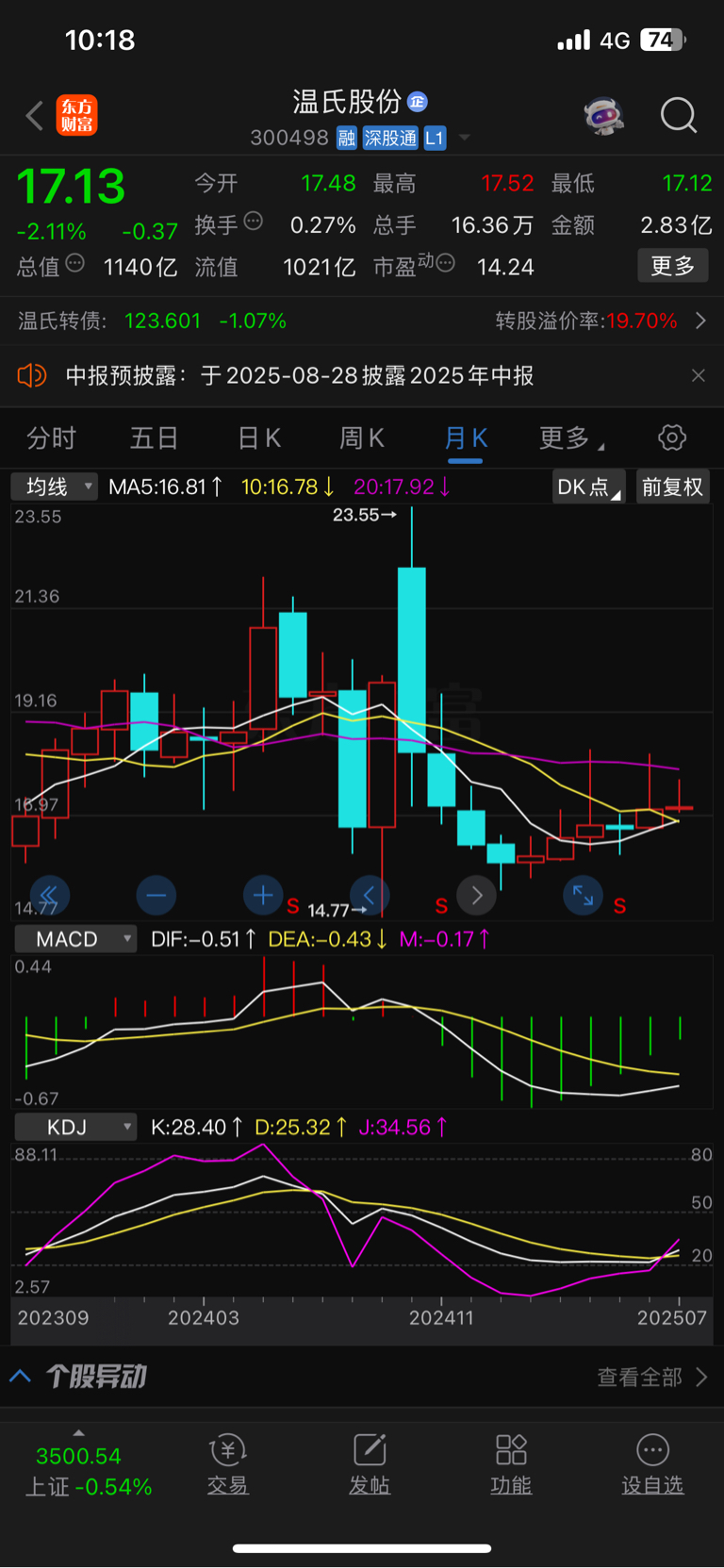Read the 中报预披露 announcement text
This screenshot has height=1568, width=724.
[300, 375]
